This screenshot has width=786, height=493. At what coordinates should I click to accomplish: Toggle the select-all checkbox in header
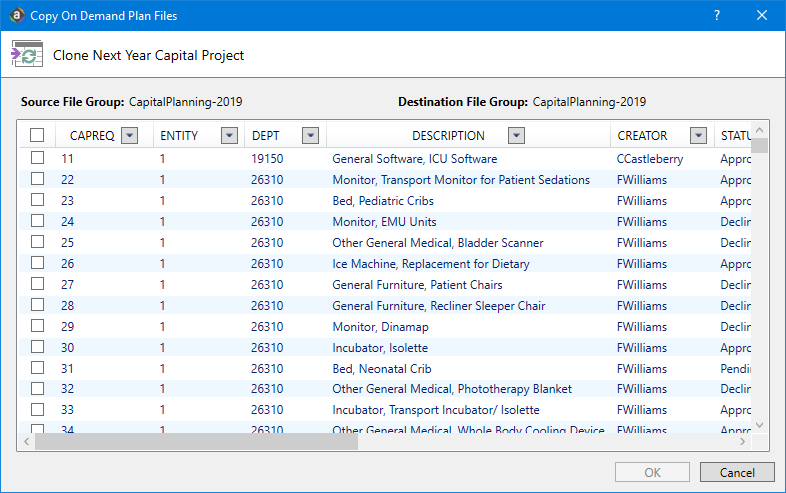pyautogui.click(x=37, y=135)
